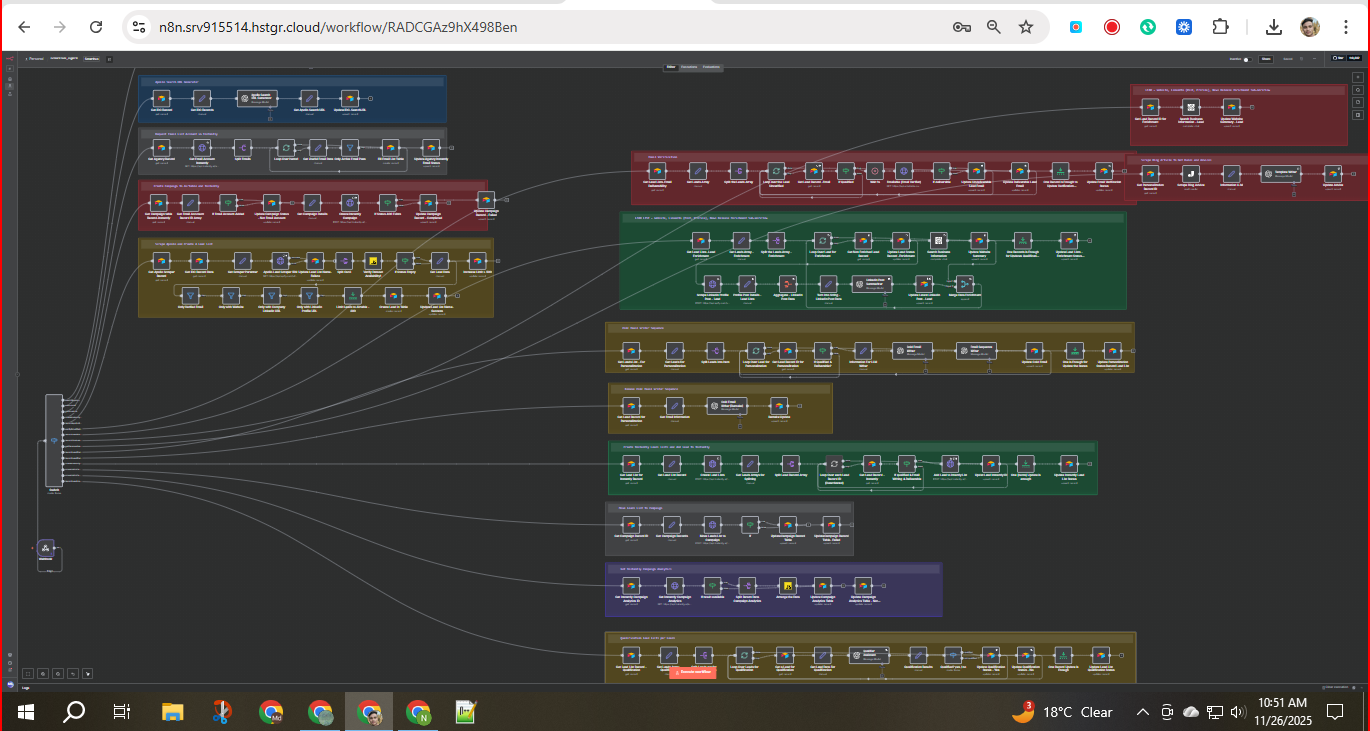Screen dimensions: 1370x731
Task: Open the Chrome profile avatar
Action: pos(1310,27)
